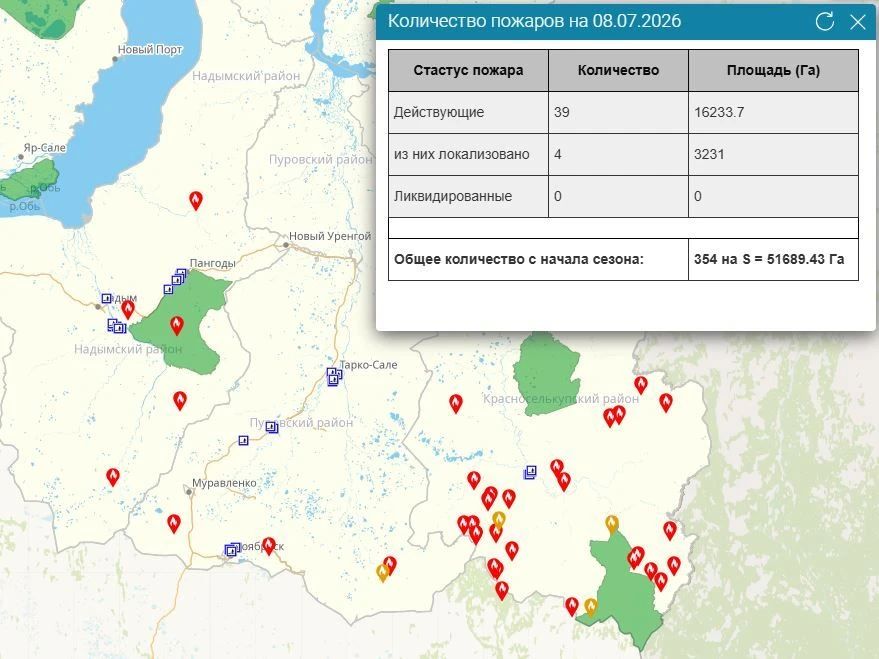
Task: Click the Действующие row in the table
Action: click(x=623, y=112)
